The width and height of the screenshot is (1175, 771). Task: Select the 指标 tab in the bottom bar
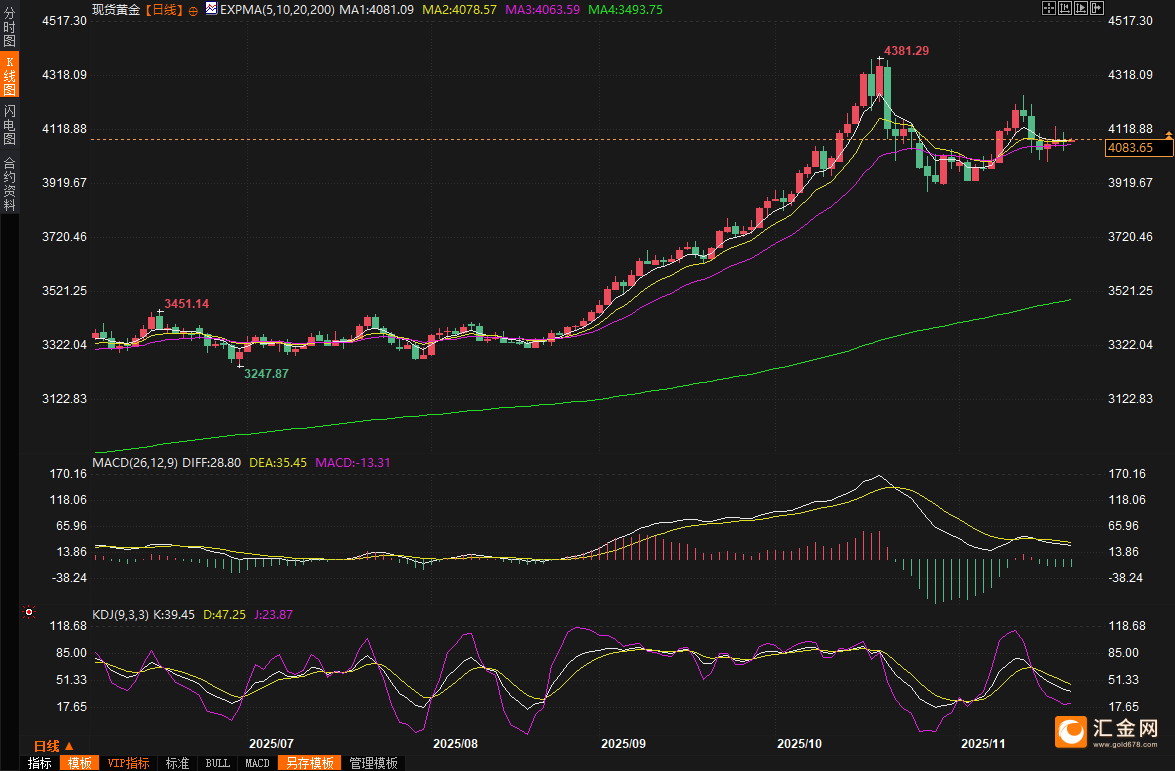tap(40, 763)
